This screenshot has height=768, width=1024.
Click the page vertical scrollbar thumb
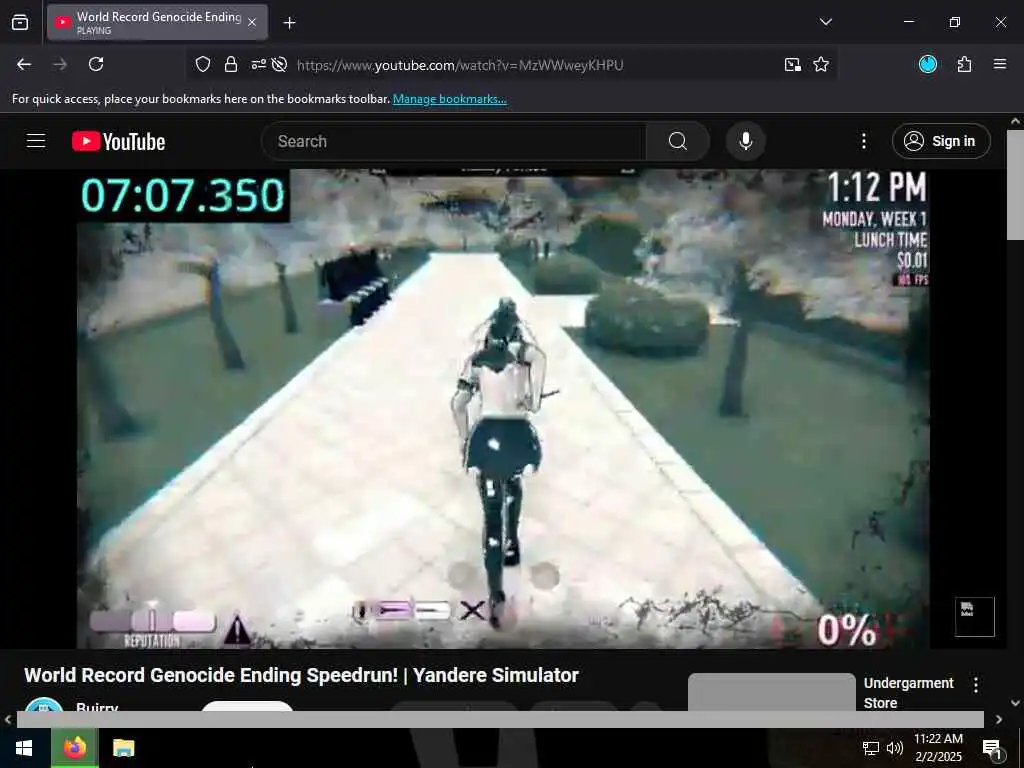tap(1015, 185)
